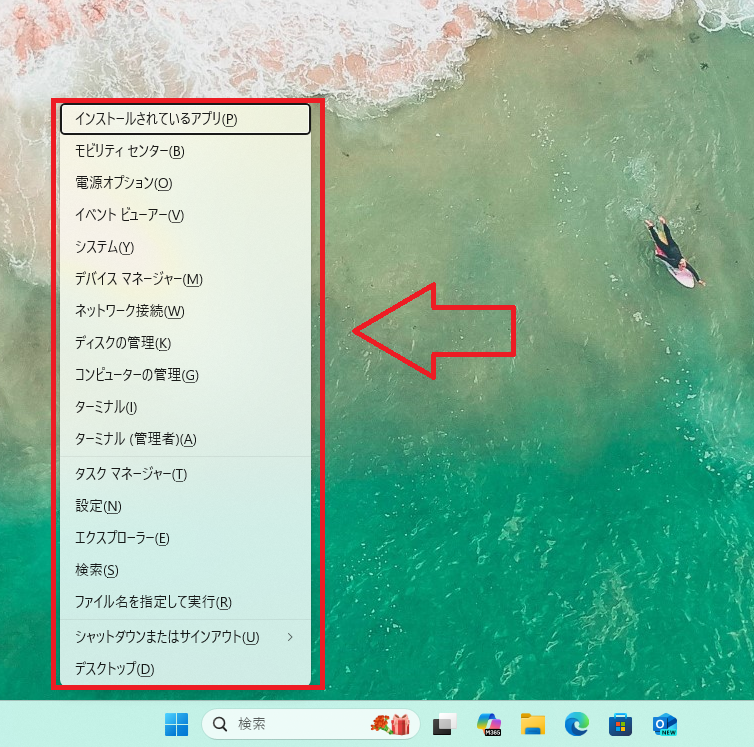Click the 検索 taskbar search field
The height and width of the screenshot is (747, 754).
tap(311, 724)
